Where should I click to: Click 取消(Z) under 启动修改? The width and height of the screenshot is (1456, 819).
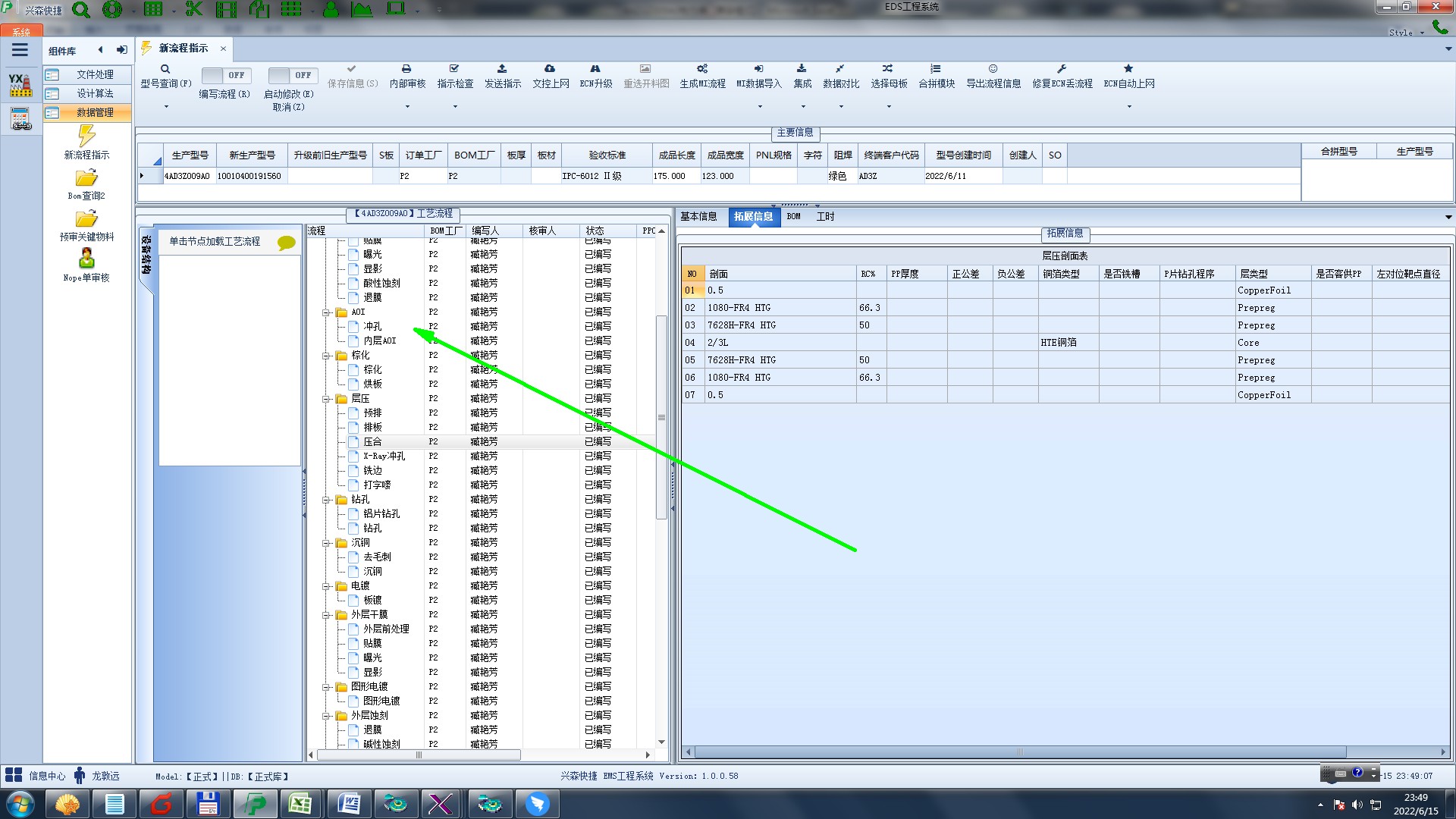pos(288,107)
